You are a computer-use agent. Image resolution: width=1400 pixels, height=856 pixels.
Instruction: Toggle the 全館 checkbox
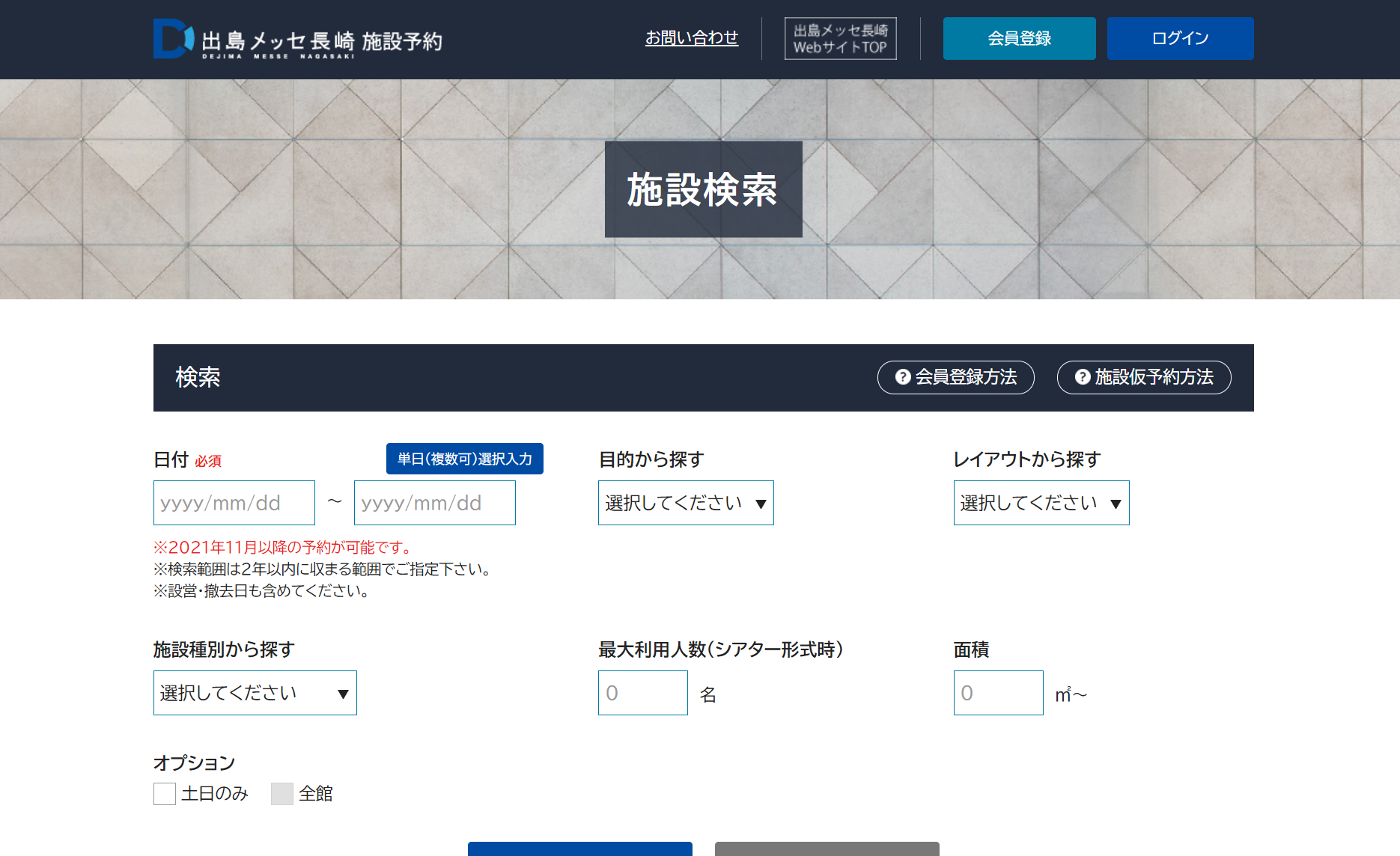pos(282,793)
